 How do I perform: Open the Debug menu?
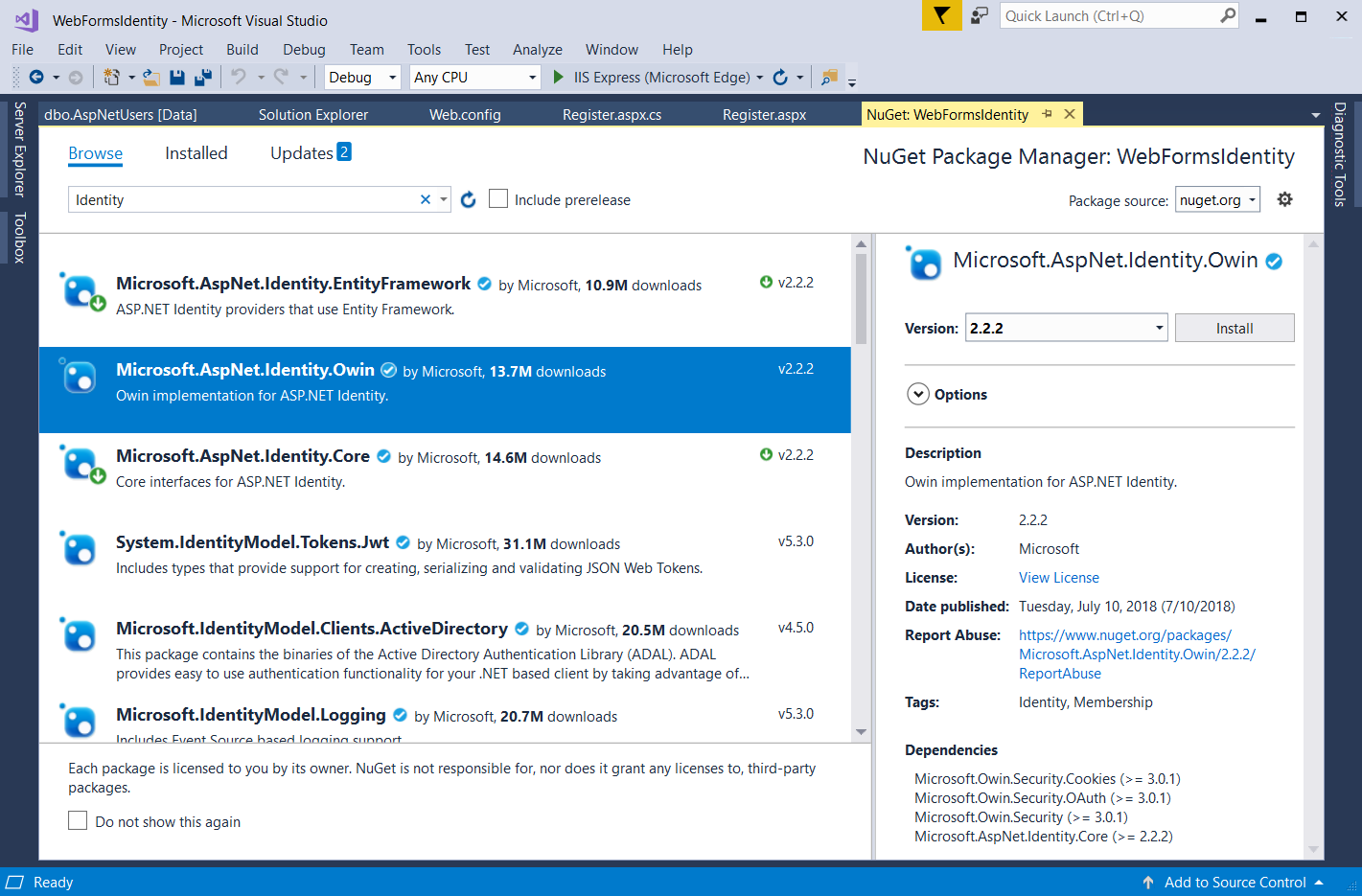[304, 49]
